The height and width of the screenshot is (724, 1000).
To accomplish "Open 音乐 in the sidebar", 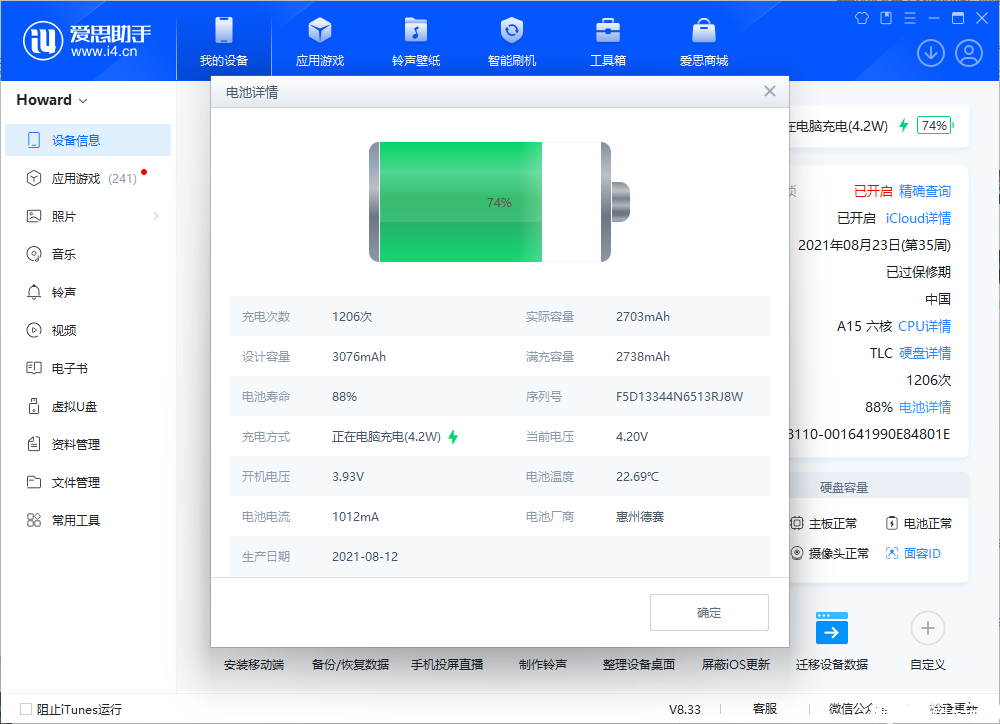I will (x=88, y=255).
